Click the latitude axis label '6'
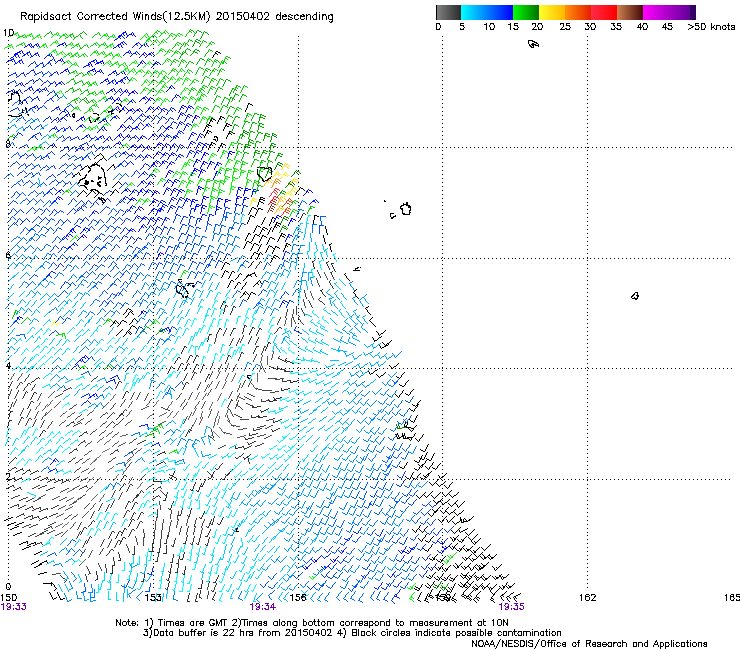 pos(8,255)
